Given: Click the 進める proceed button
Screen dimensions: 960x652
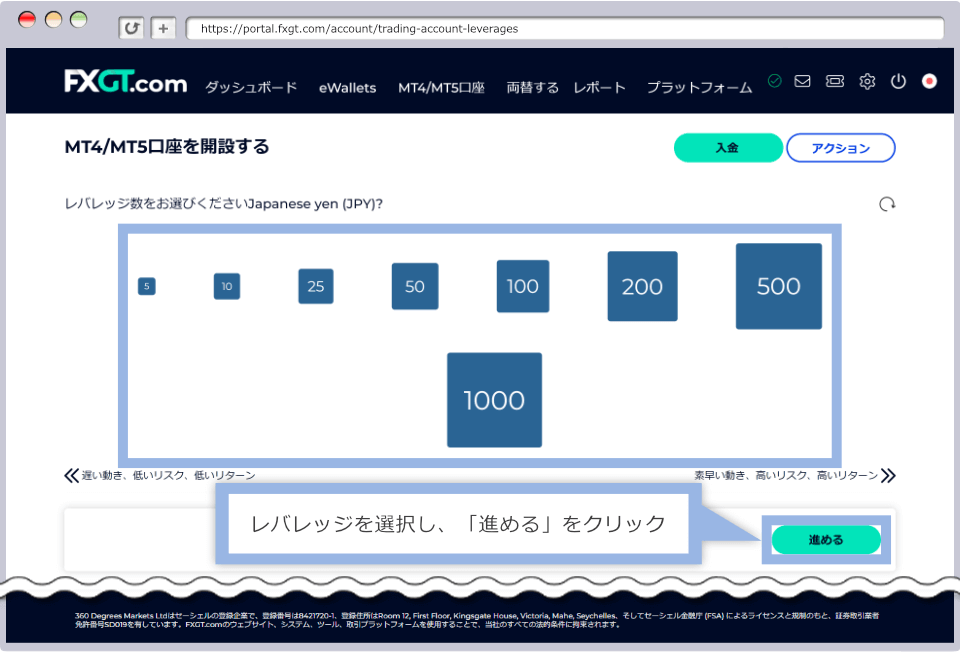Looking at the screenshot, I should 825,539.
